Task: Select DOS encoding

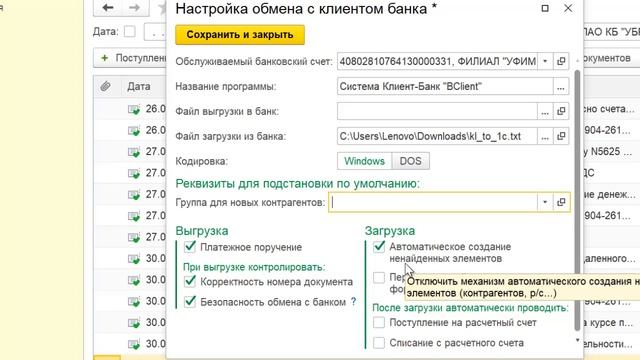Action: click(x=410, y=161)
